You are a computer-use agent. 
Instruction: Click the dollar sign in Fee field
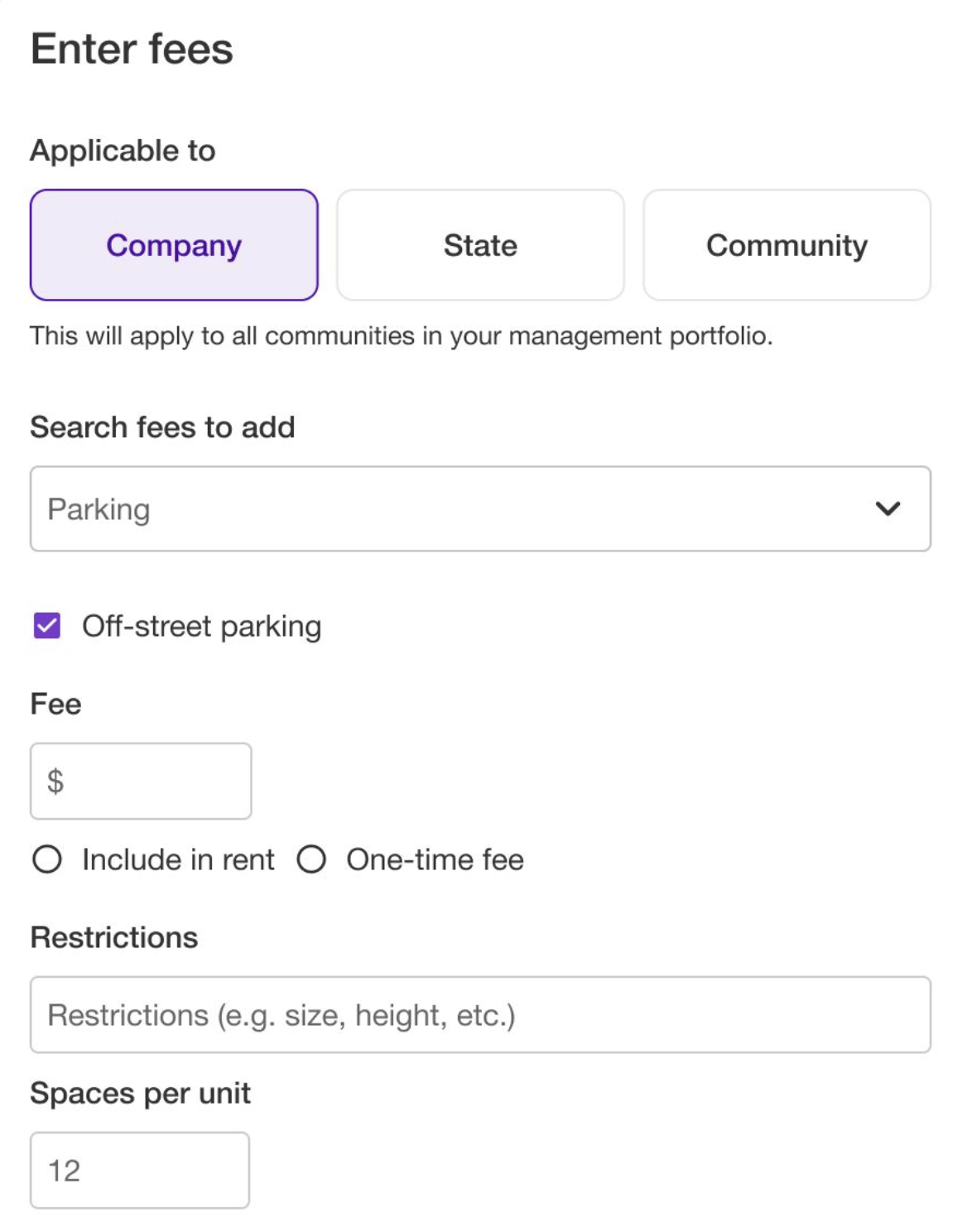(x=55, y=781)
